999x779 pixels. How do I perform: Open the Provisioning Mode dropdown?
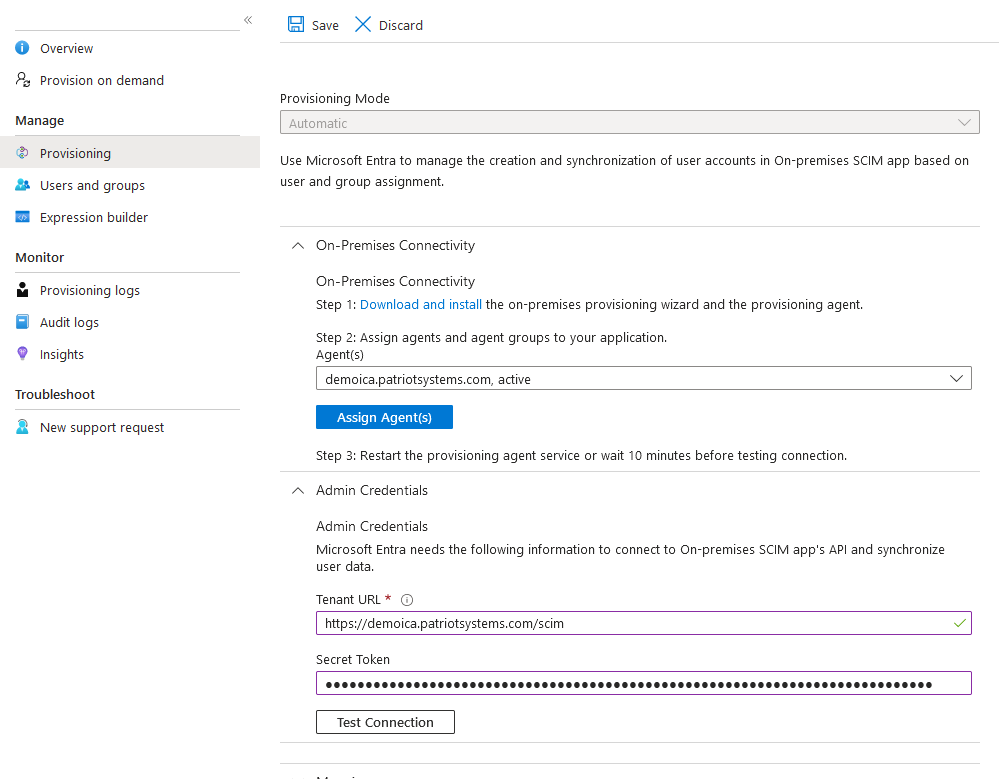click(629, 122)
